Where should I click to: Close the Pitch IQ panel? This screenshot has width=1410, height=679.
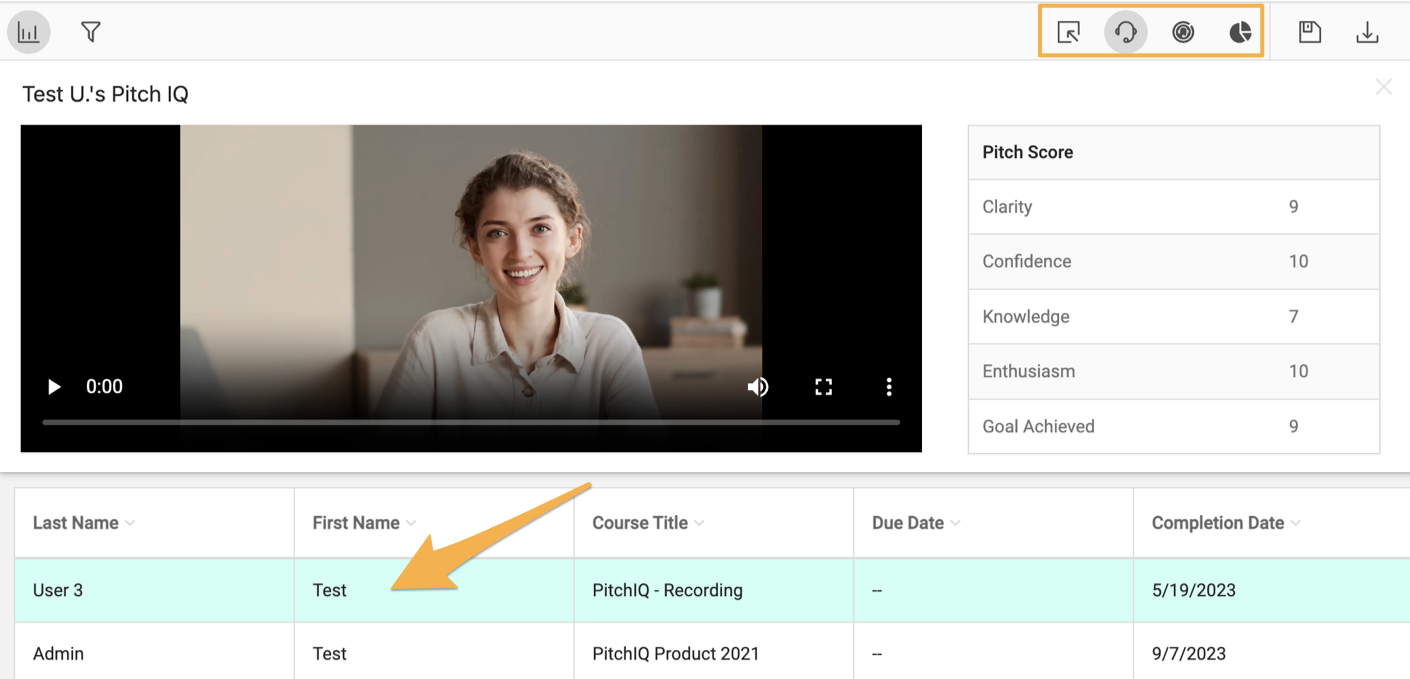(1383, 87)
